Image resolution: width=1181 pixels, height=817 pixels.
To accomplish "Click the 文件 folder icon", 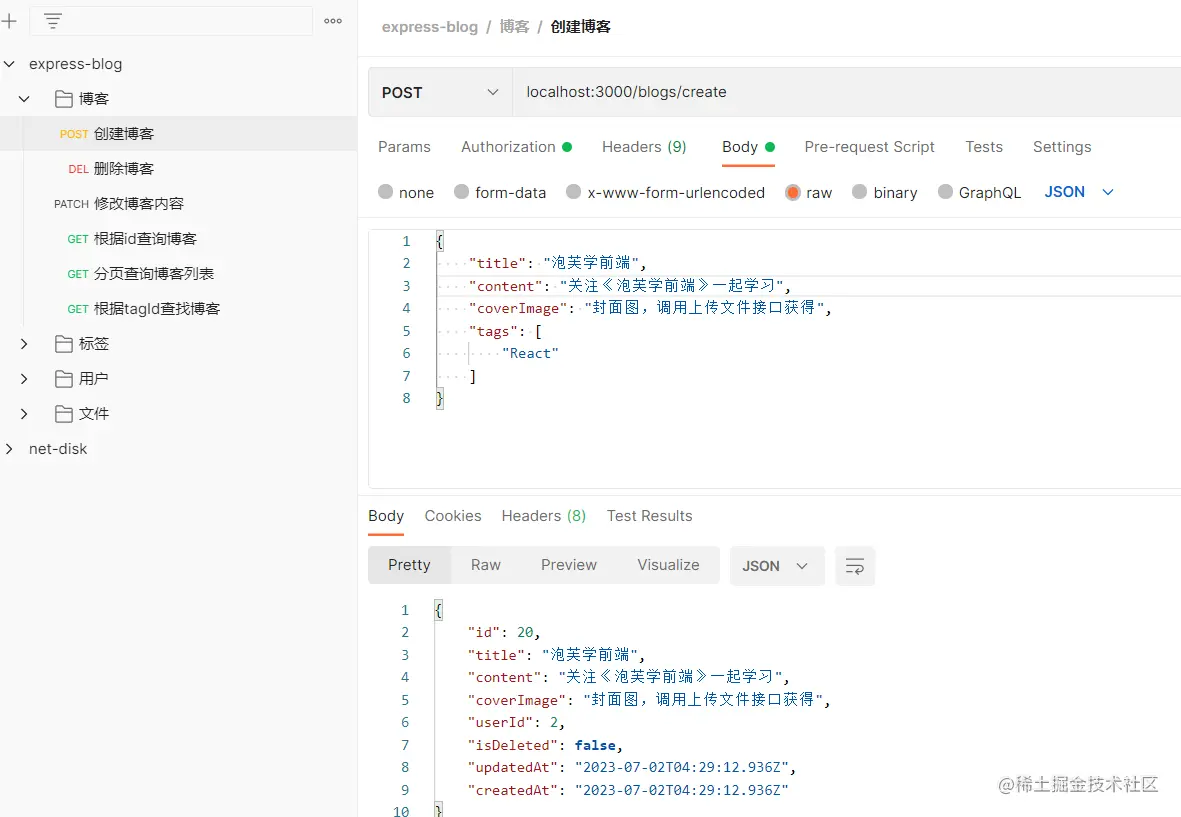I will pyautogui.click(x=64, y=413).
